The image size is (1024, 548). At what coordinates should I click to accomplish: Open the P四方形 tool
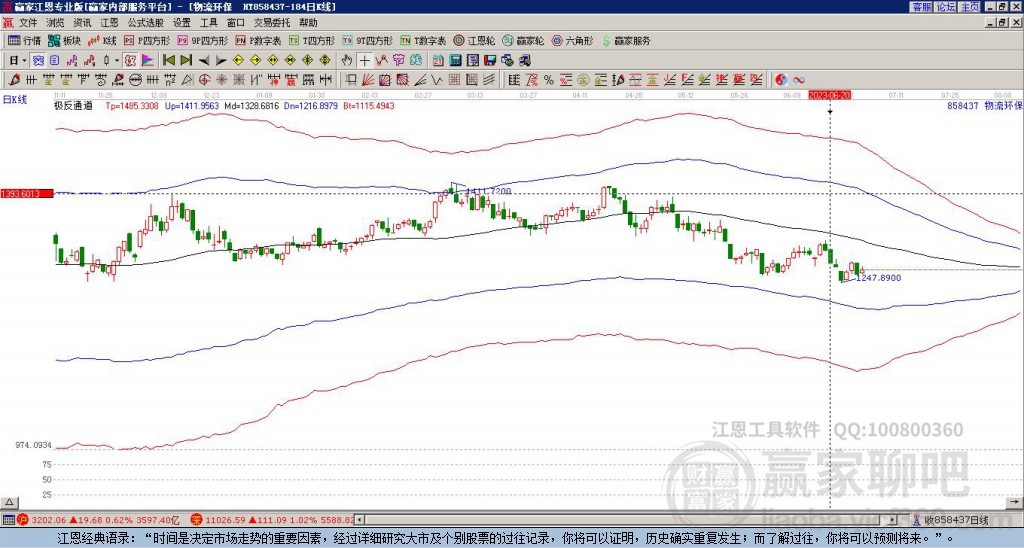coord(147,40)
